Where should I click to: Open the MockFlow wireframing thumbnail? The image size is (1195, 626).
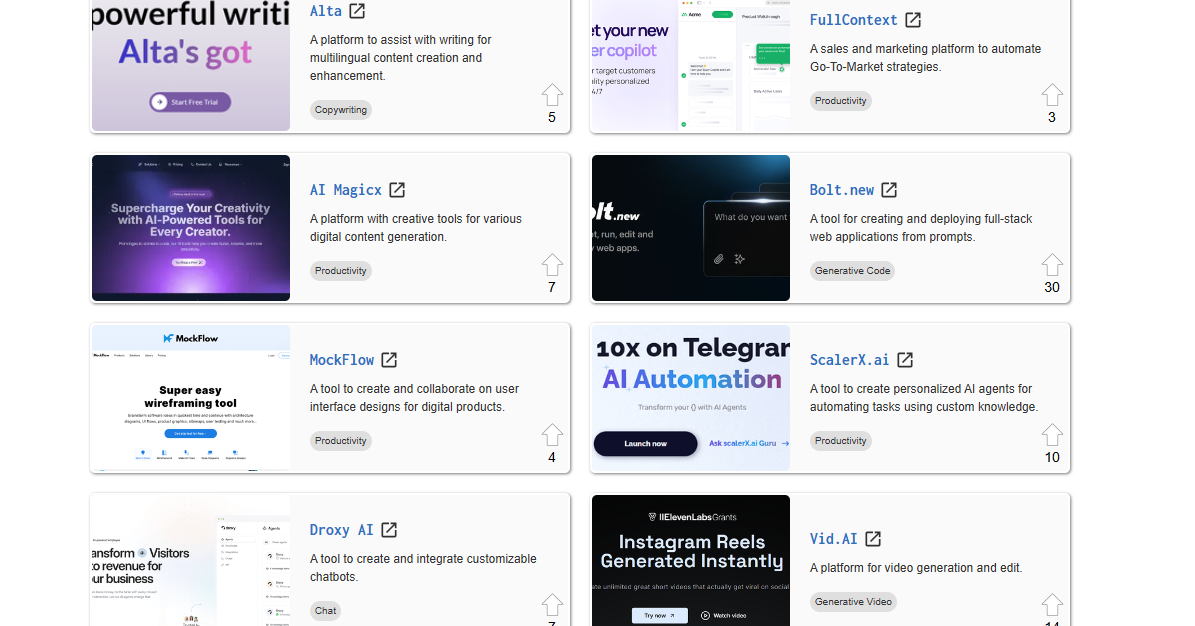[x=191, y=398]
